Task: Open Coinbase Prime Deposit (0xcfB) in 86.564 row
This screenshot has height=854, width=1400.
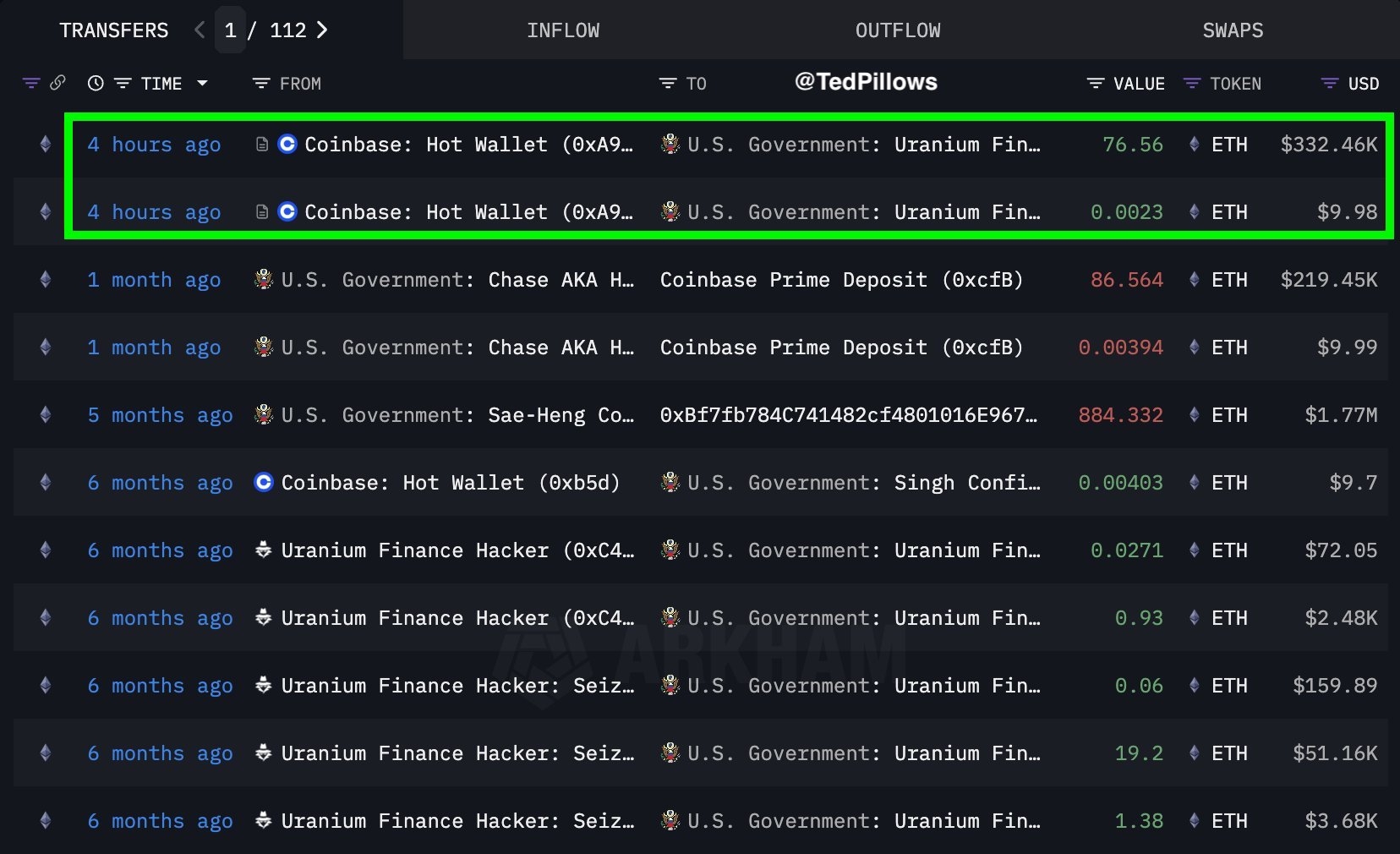Action: pyautogui.click(x=841, y=280)
